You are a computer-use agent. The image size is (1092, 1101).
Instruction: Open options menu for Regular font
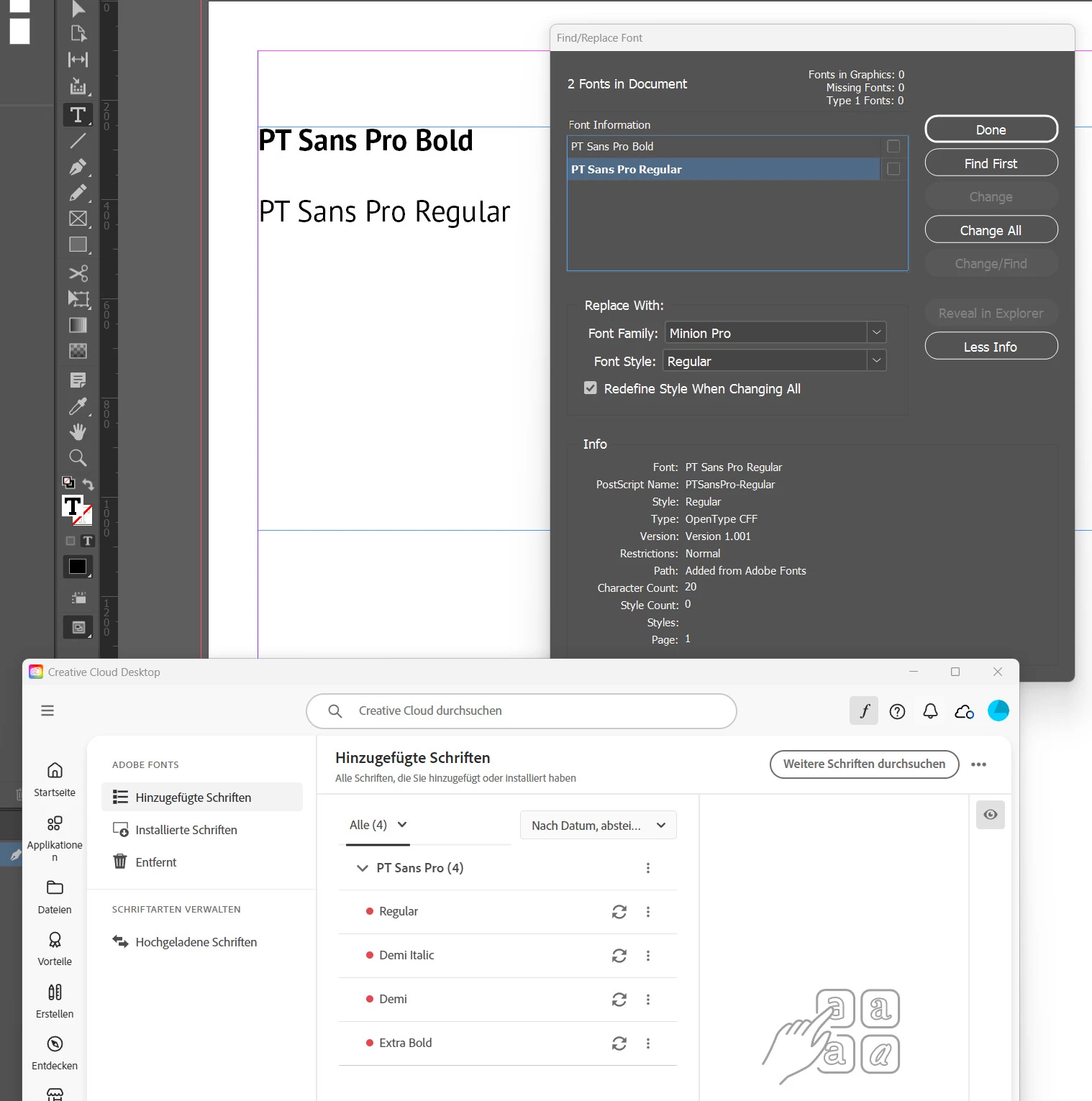tap(648, 912)
